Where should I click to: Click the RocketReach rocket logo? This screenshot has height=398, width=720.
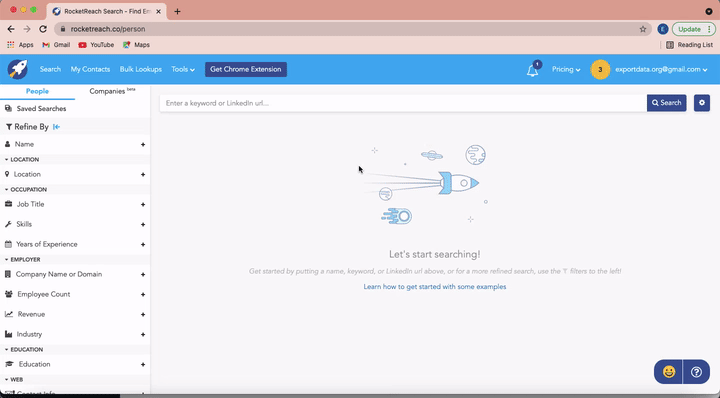17,69
